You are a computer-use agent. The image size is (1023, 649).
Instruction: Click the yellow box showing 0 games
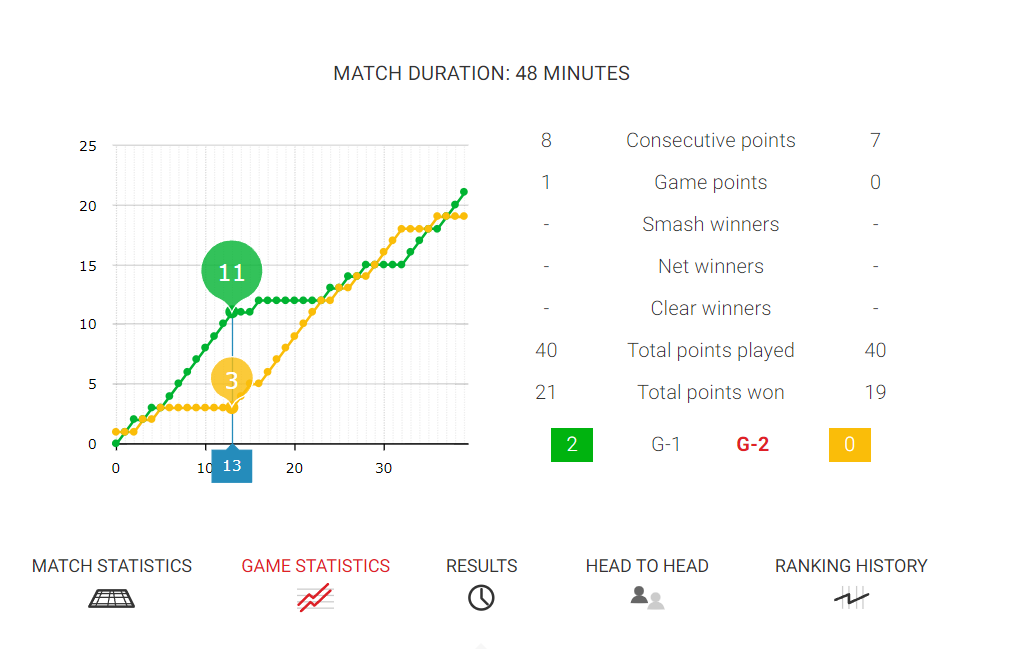click(850, 445)
